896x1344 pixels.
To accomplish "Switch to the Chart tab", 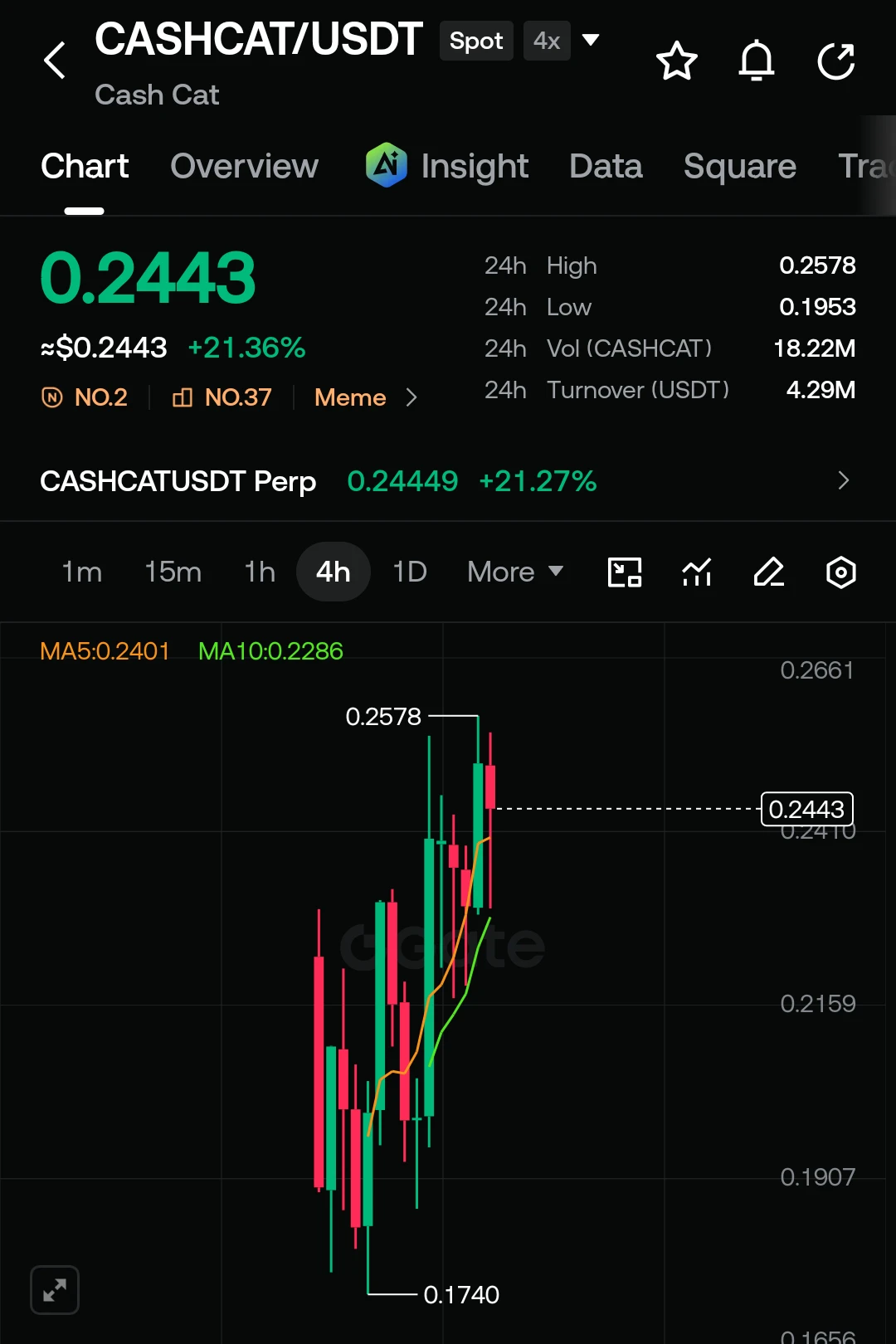I will [x=85, y=166].
